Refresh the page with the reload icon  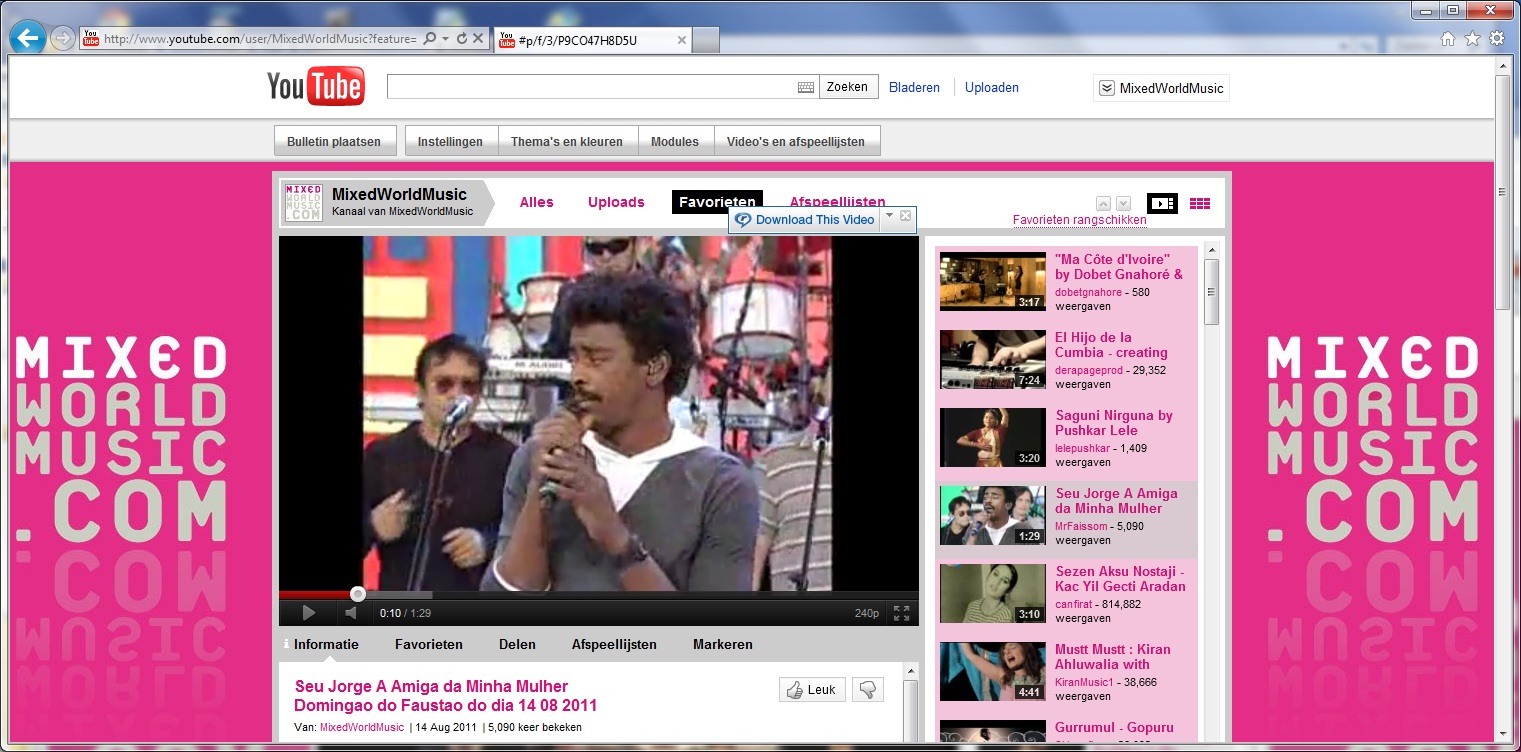[x=461, y=39]
